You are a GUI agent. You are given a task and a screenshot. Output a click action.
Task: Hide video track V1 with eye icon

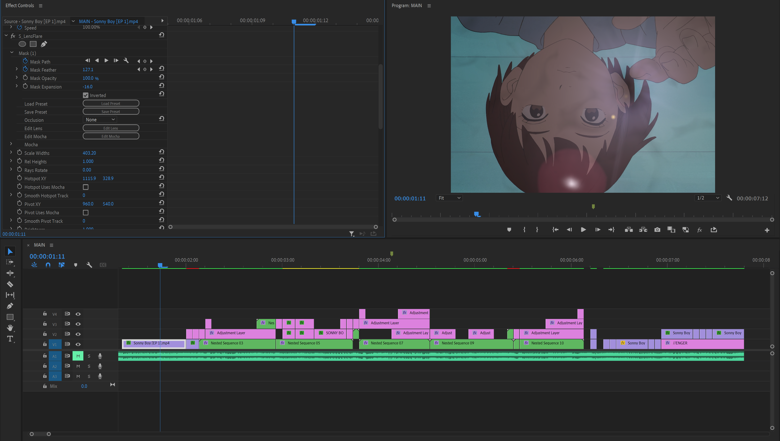pyautogui.click(x=78, y=344)
